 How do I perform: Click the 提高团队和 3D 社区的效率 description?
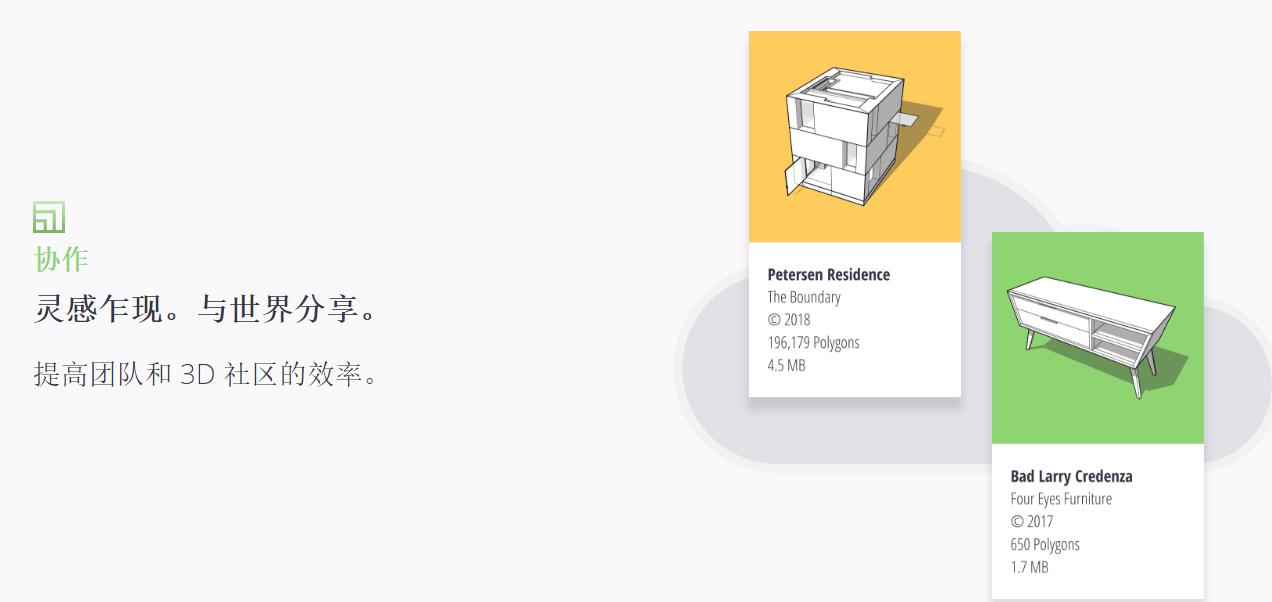(207, 375)
